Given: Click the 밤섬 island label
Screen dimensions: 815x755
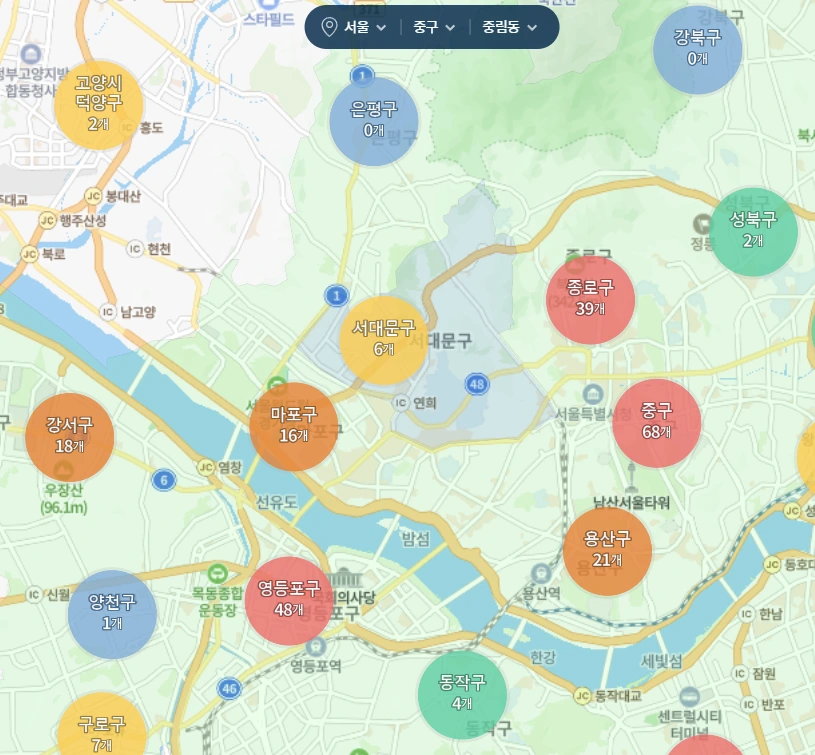Looking at the screenshot, I should coord(416,538).
